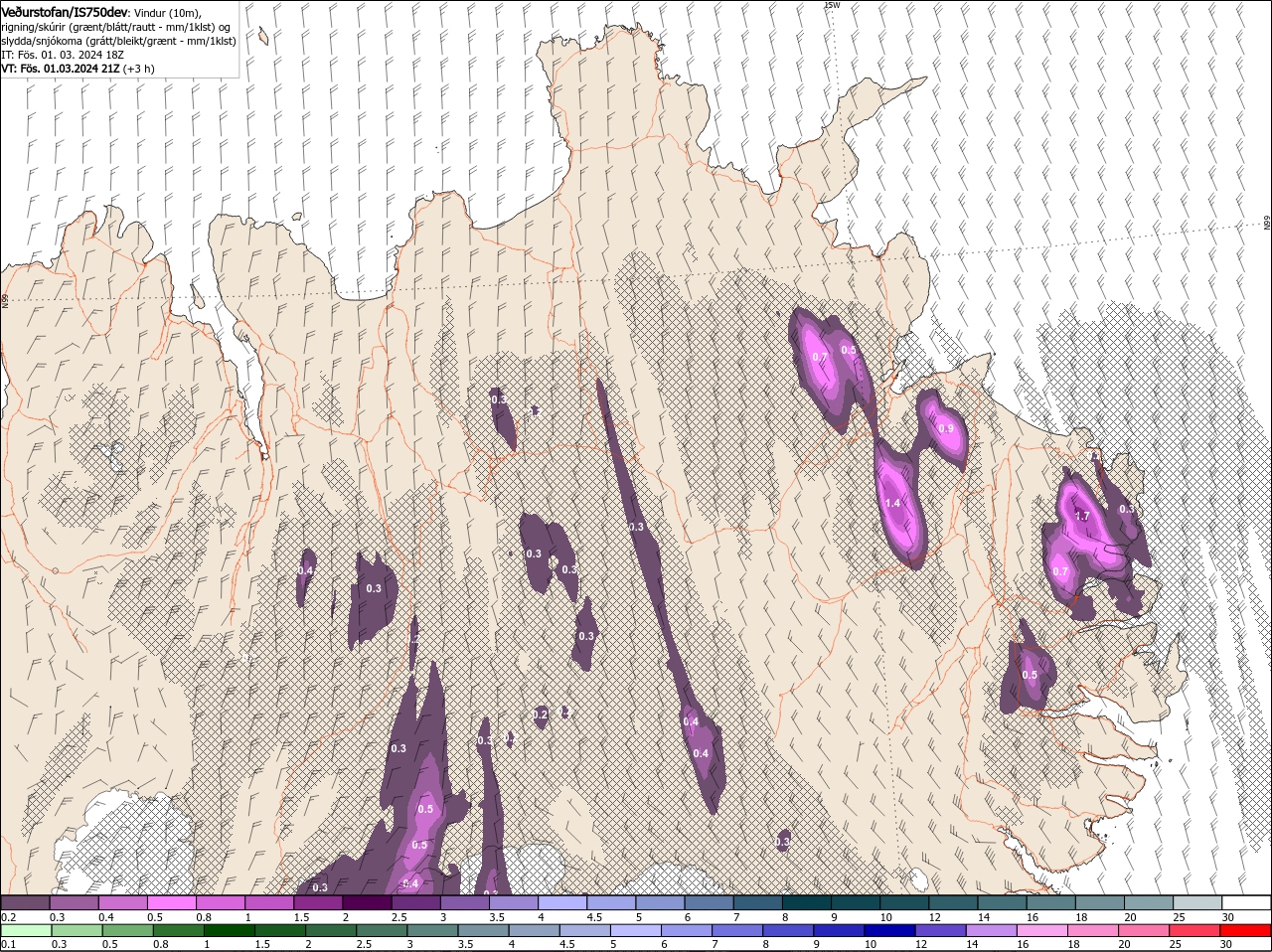This screenshot has height=952, width=1272.
Task: Click the 0.9 snowfall value on the map
Action: [946, 429]
